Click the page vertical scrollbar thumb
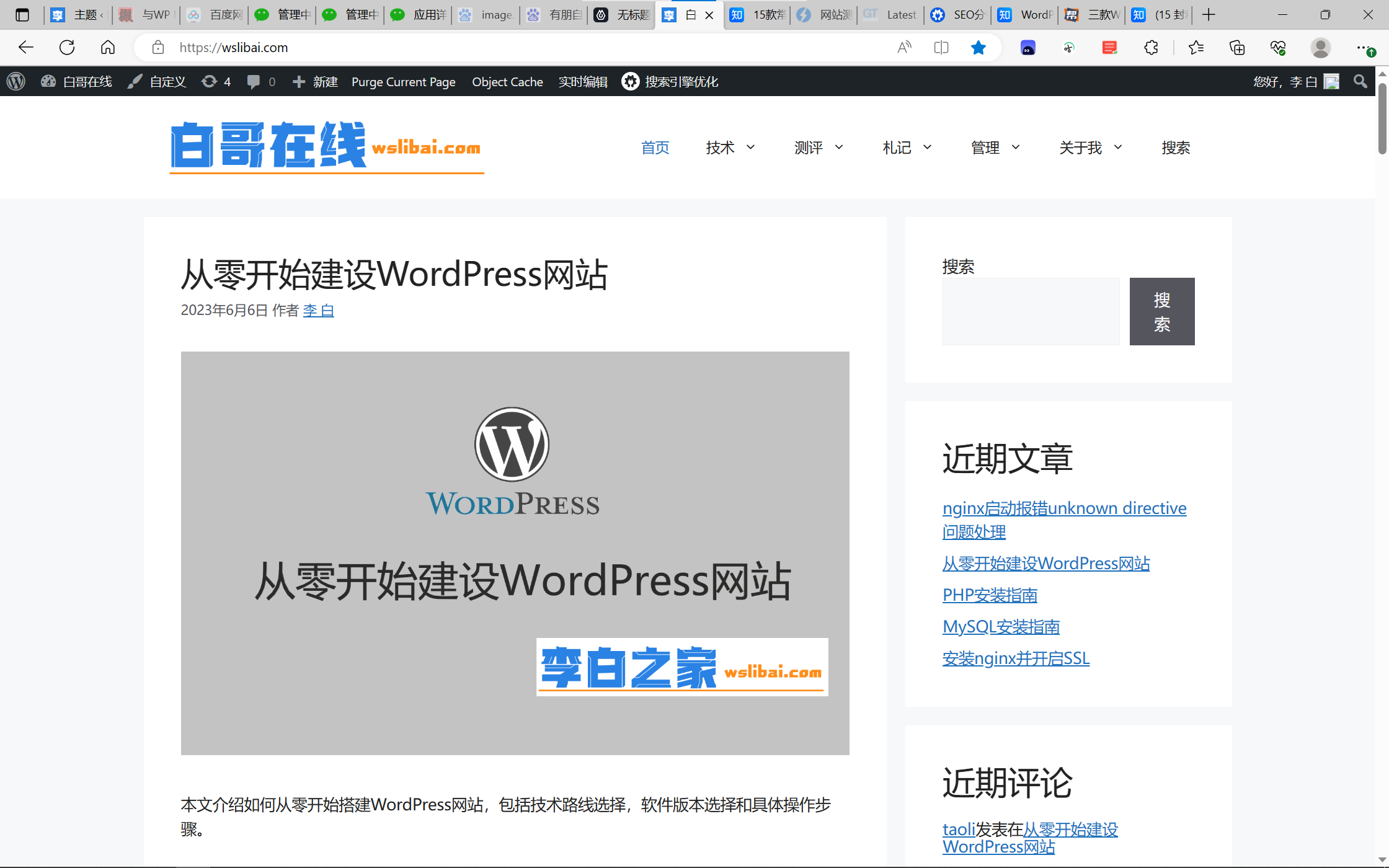The image size is (1389, 868). pyautogui.click(x=1382, y=118)
